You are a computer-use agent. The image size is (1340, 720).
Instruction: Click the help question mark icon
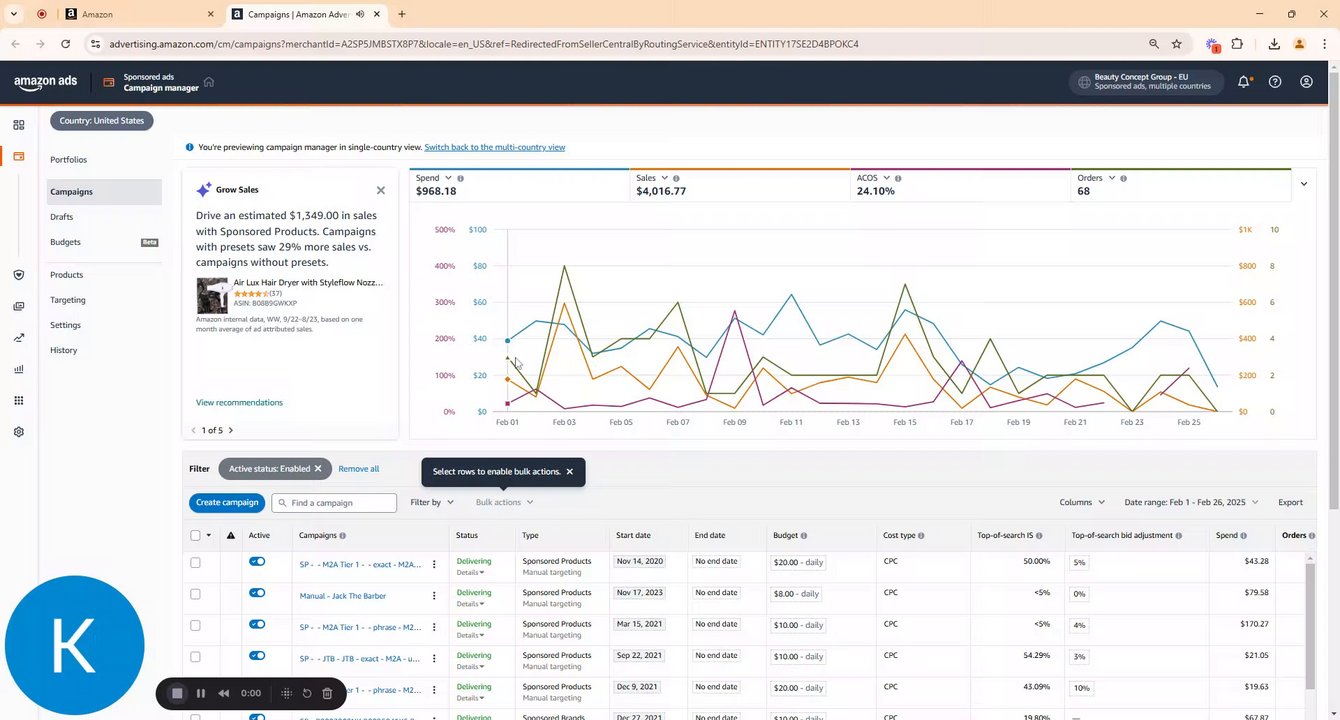tap(1275, 82)
